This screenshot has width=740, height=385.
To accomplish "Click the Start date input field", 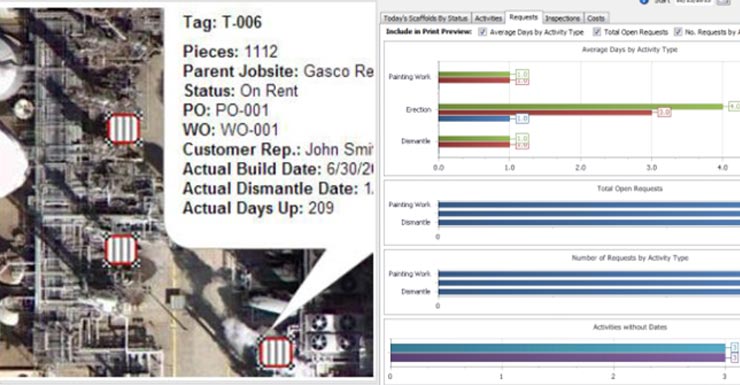I will (x=693, y=2).
